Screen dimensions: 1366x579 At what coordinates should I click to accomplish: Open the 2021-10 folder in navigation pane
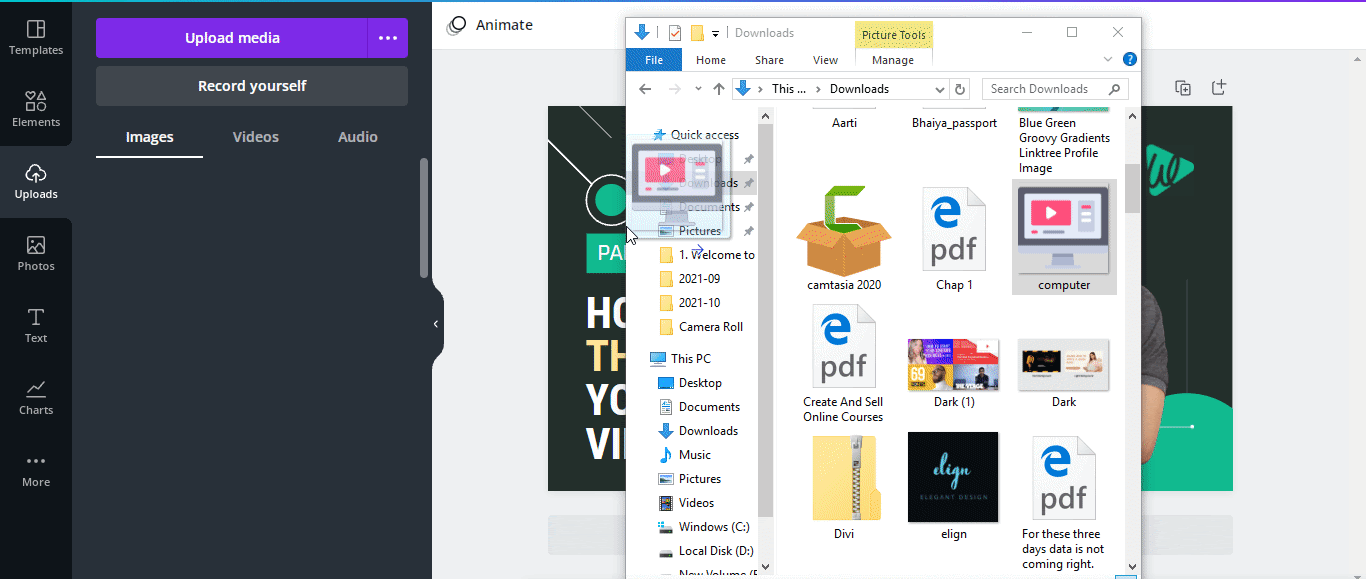(690, 303)
